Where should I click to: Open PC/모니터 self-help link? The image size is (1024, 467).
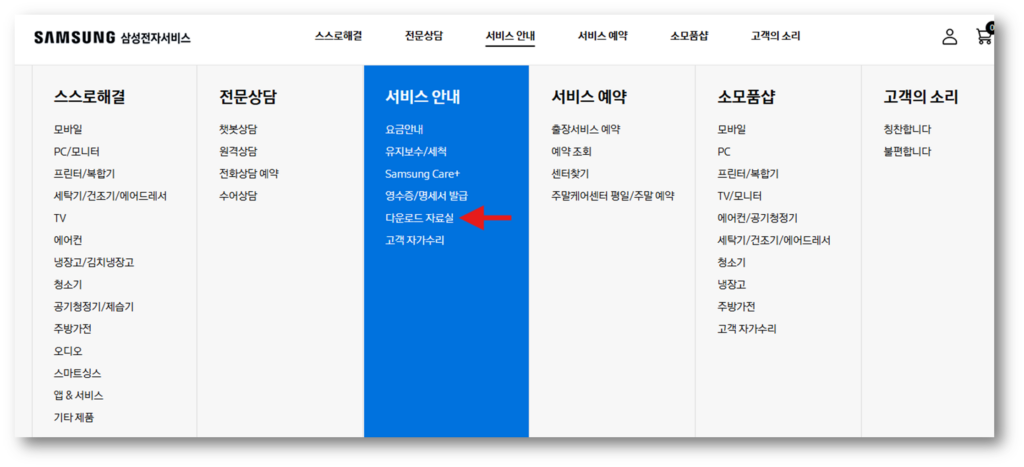click(x=76, y=152)
